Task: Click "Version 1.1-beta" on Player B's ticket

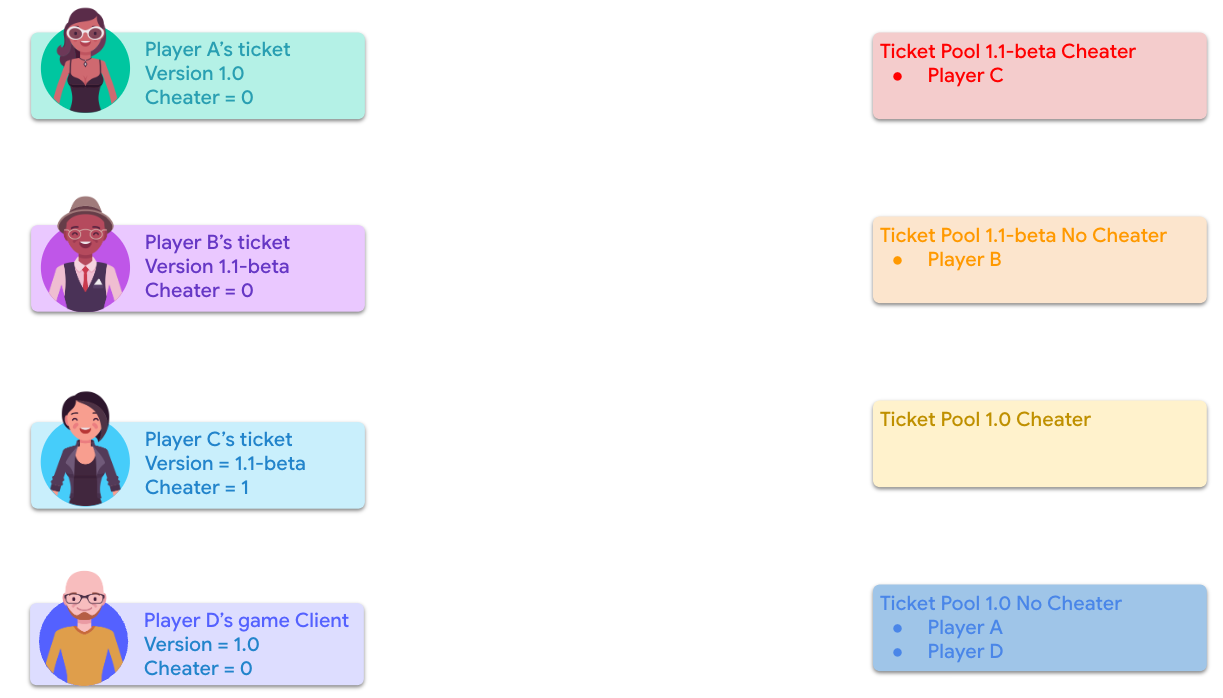Action: tap(217, 267)
